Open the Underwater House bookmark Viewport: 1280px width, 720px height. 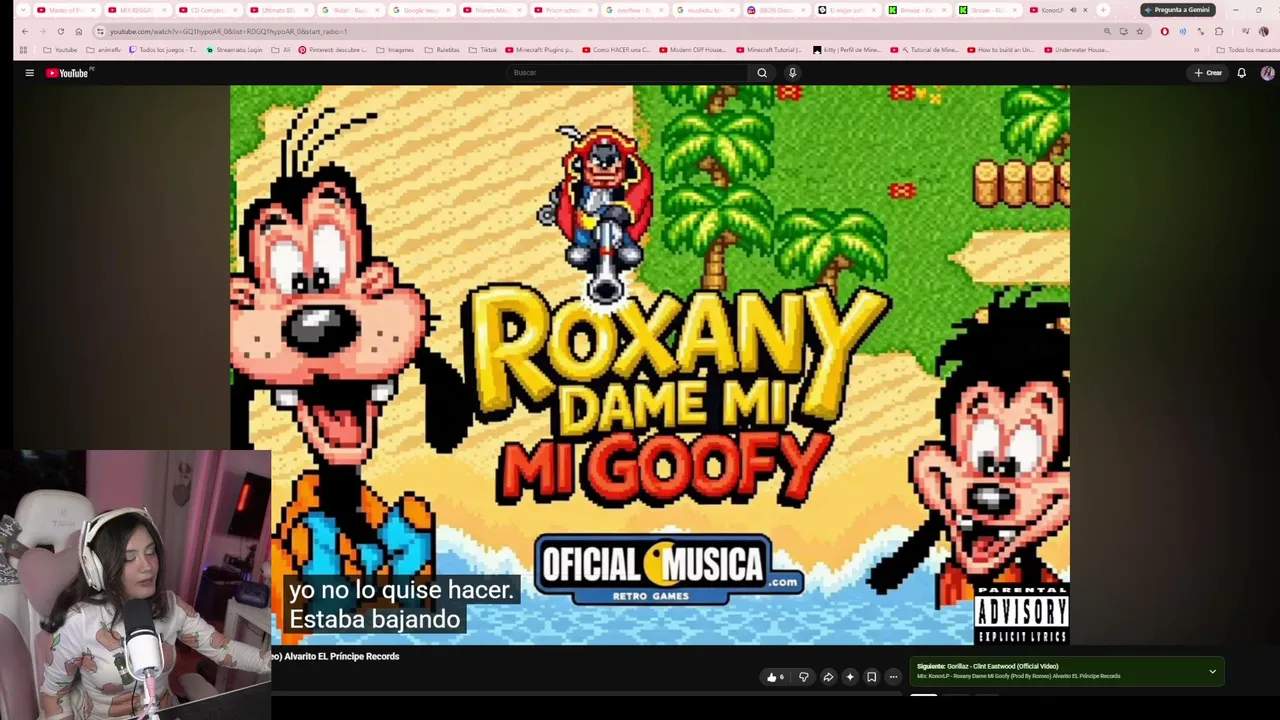coord(1076,50)
